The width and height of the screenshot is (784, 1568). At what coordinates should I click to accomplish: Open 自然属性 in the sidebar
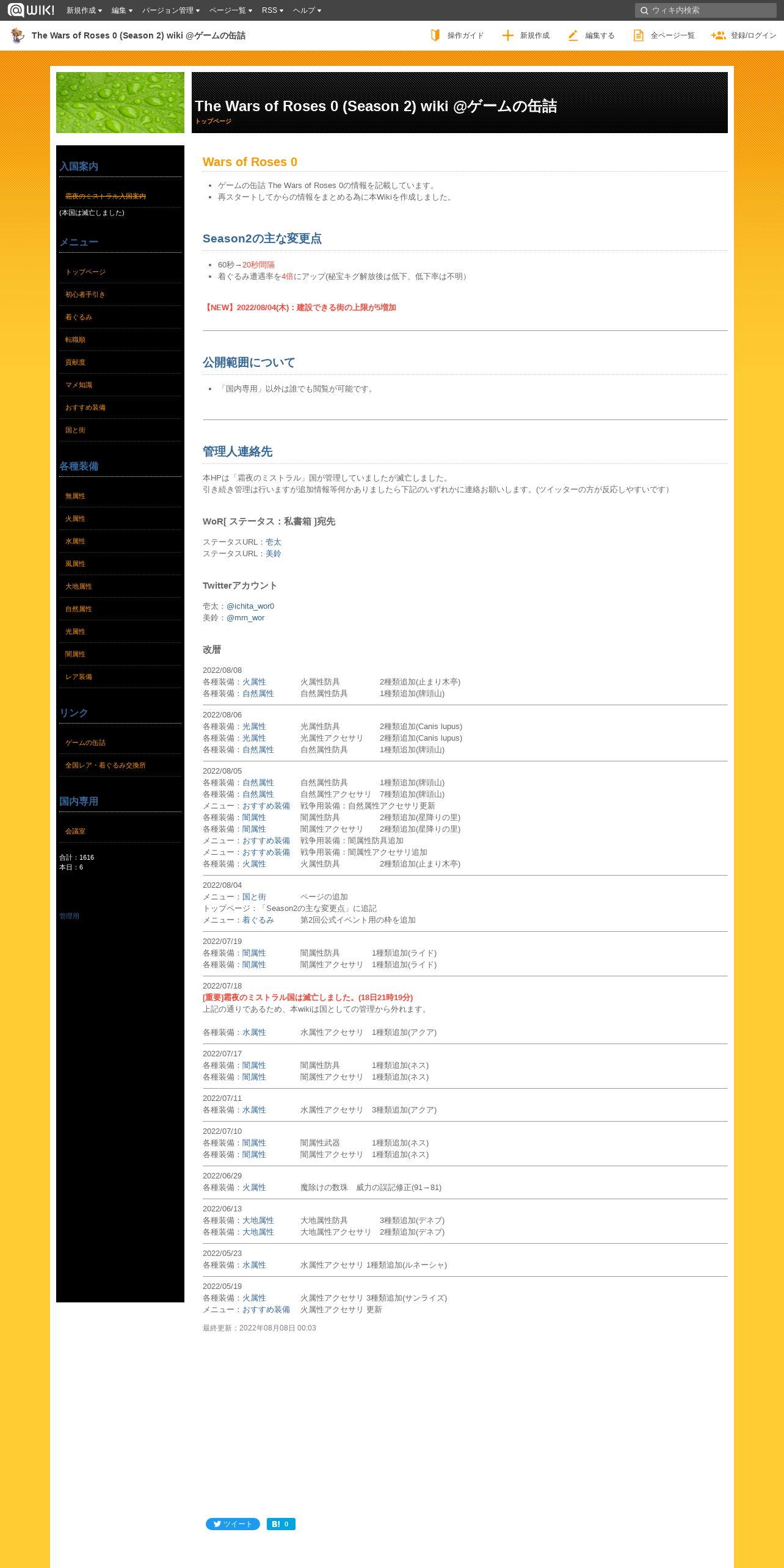[79, 609]
